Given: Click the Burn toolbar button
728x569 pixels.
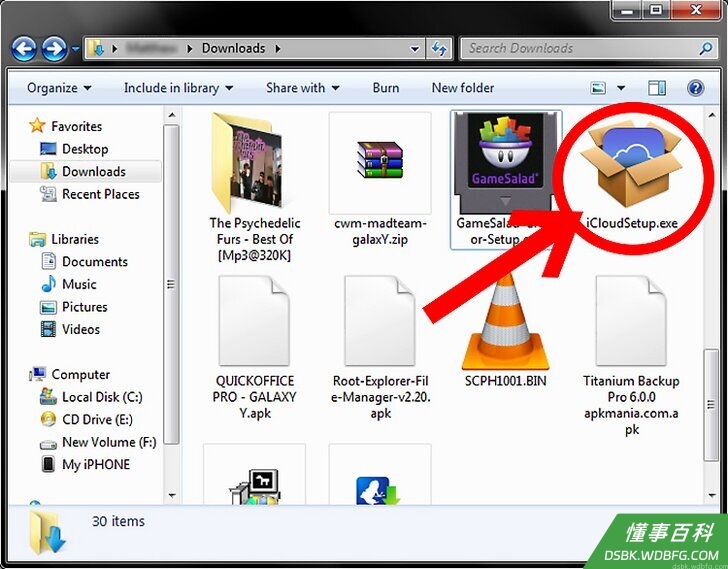Looking at the screenshot, I should pyautogui.click(x=386, y=88).
